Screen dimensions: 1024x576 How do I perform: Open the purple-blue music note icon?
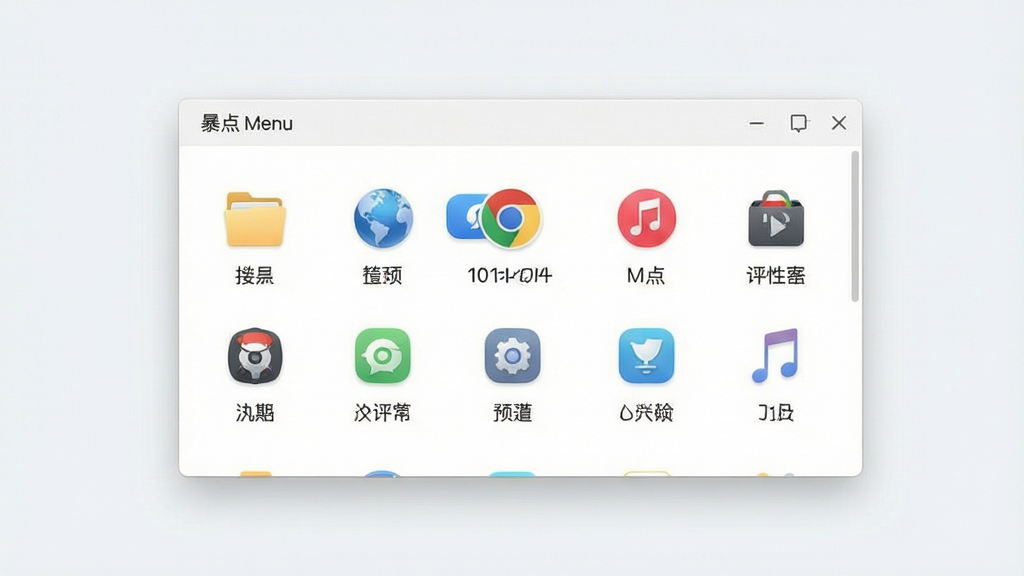775,356
